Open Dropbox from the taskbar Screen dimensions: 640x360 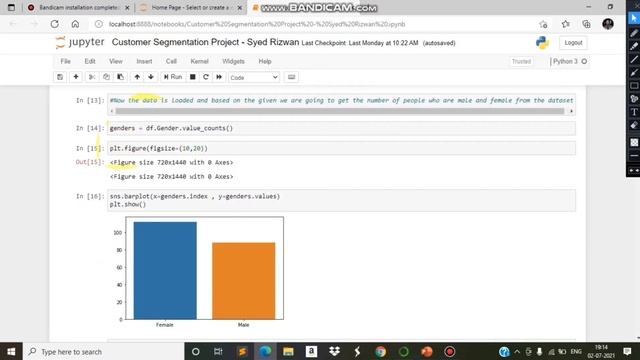tap(334, 351)
